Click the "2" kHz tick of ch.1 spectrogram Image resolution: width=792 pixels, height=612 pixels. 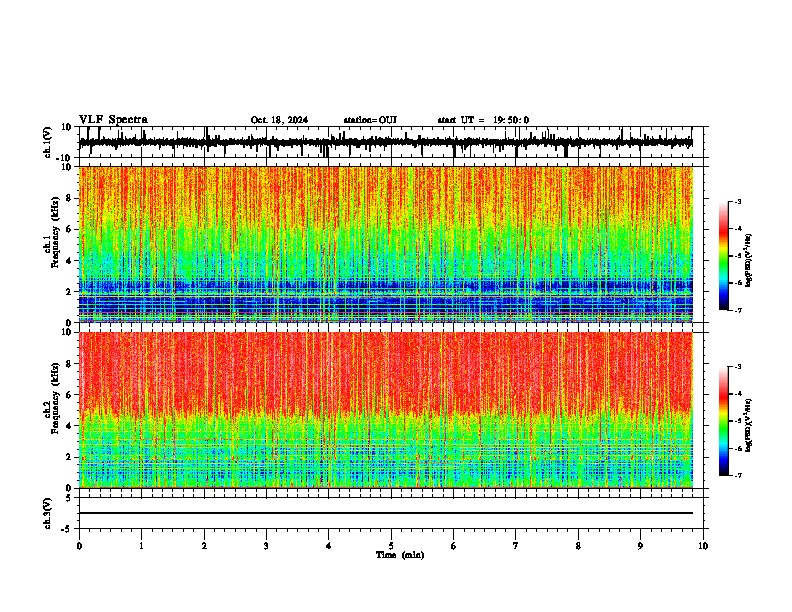[x=70, y=291]
